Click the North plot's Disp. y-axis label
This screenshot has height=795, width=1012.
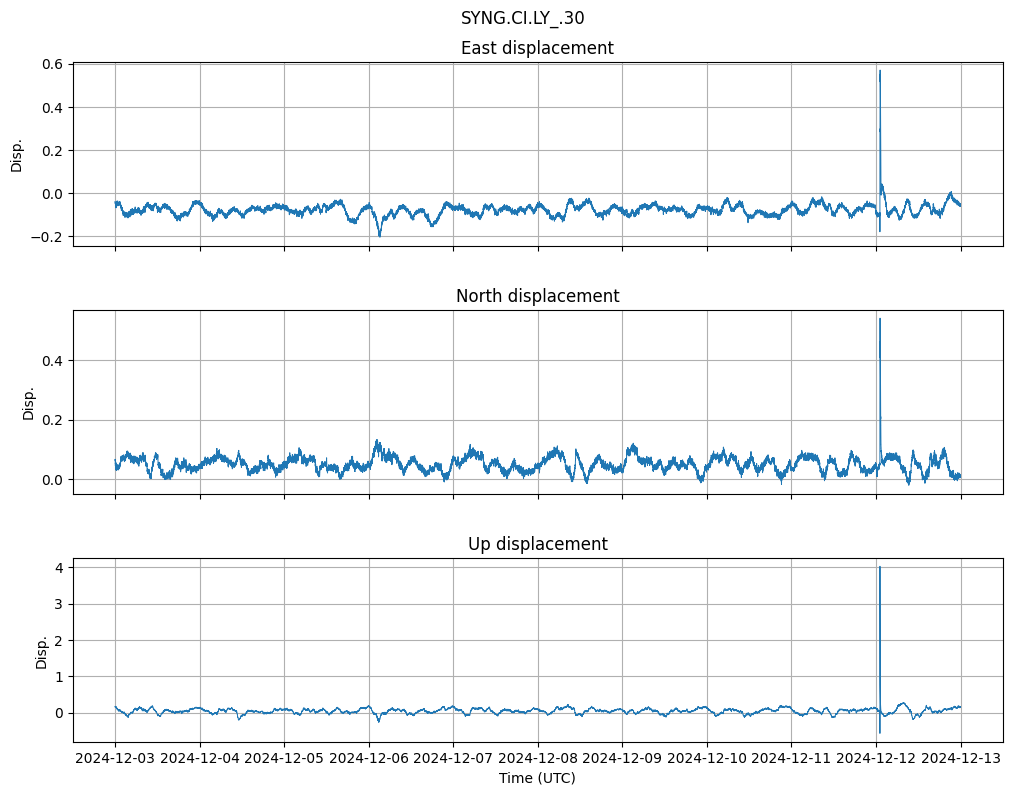(x=29, y=402)
